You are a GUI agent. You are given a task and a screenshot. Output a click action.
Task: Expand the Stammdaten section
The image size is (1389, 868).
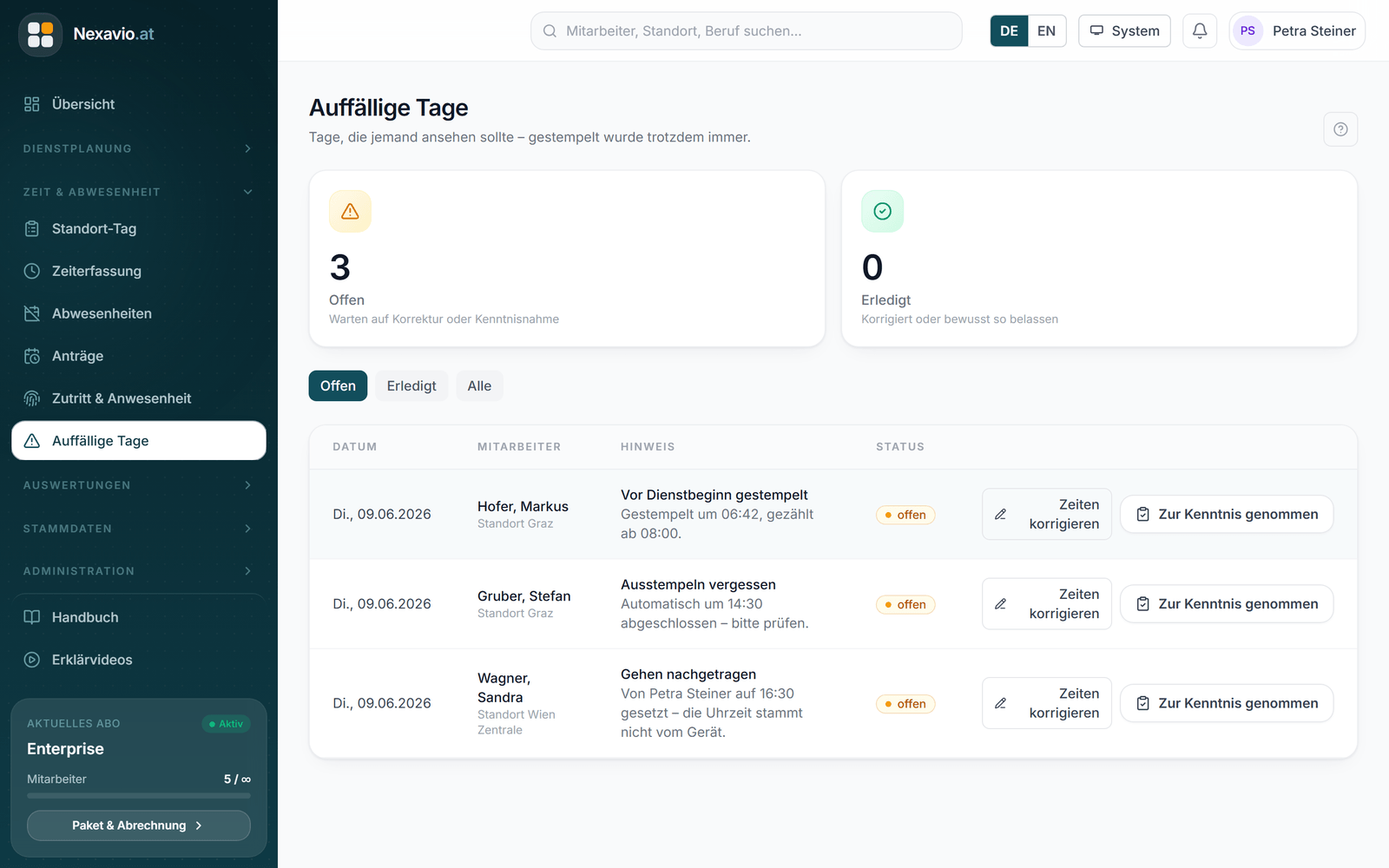click(139, 529)
